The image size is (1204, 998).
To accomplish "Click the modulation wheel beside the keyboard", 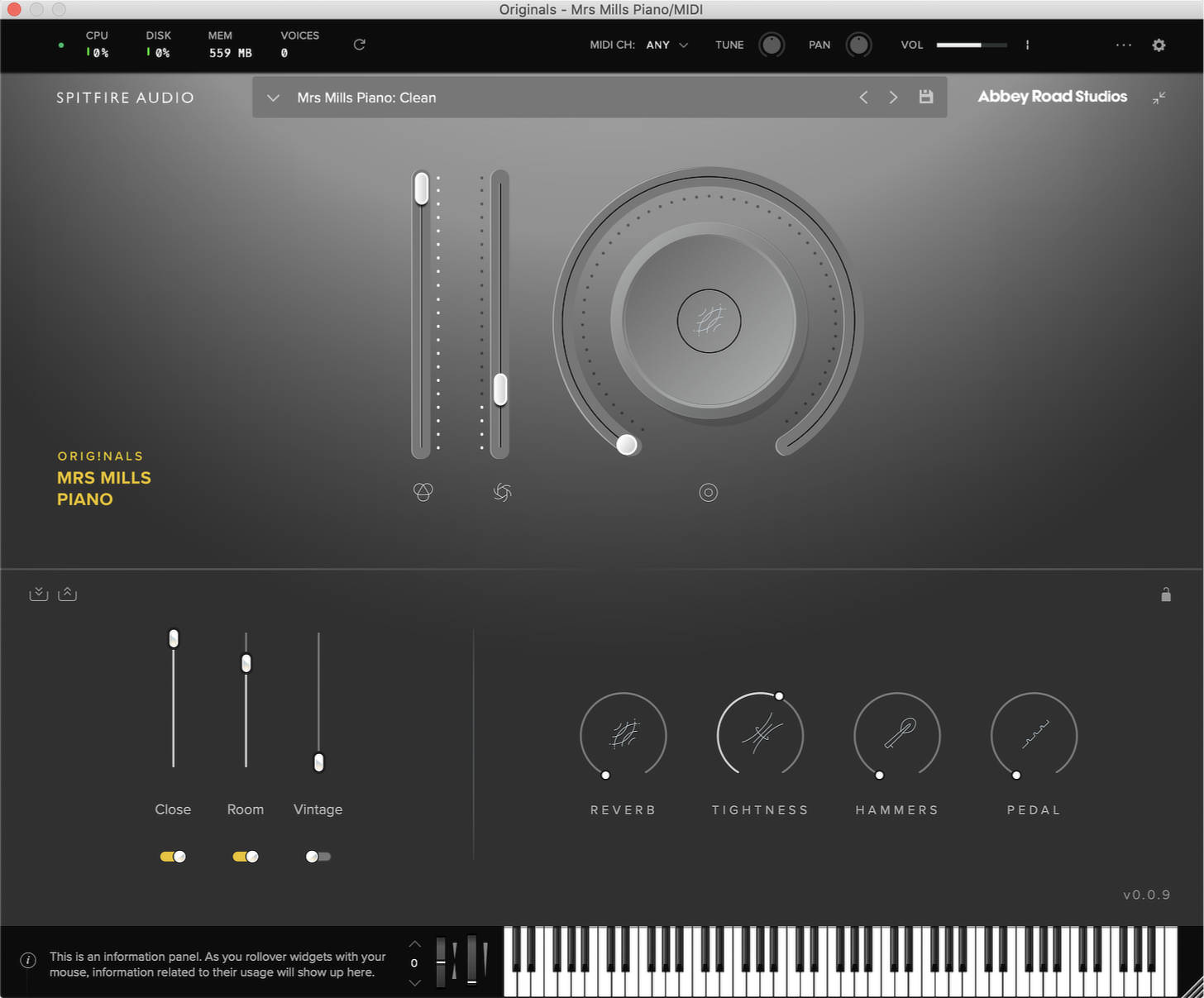I will (x=471, y=960).
